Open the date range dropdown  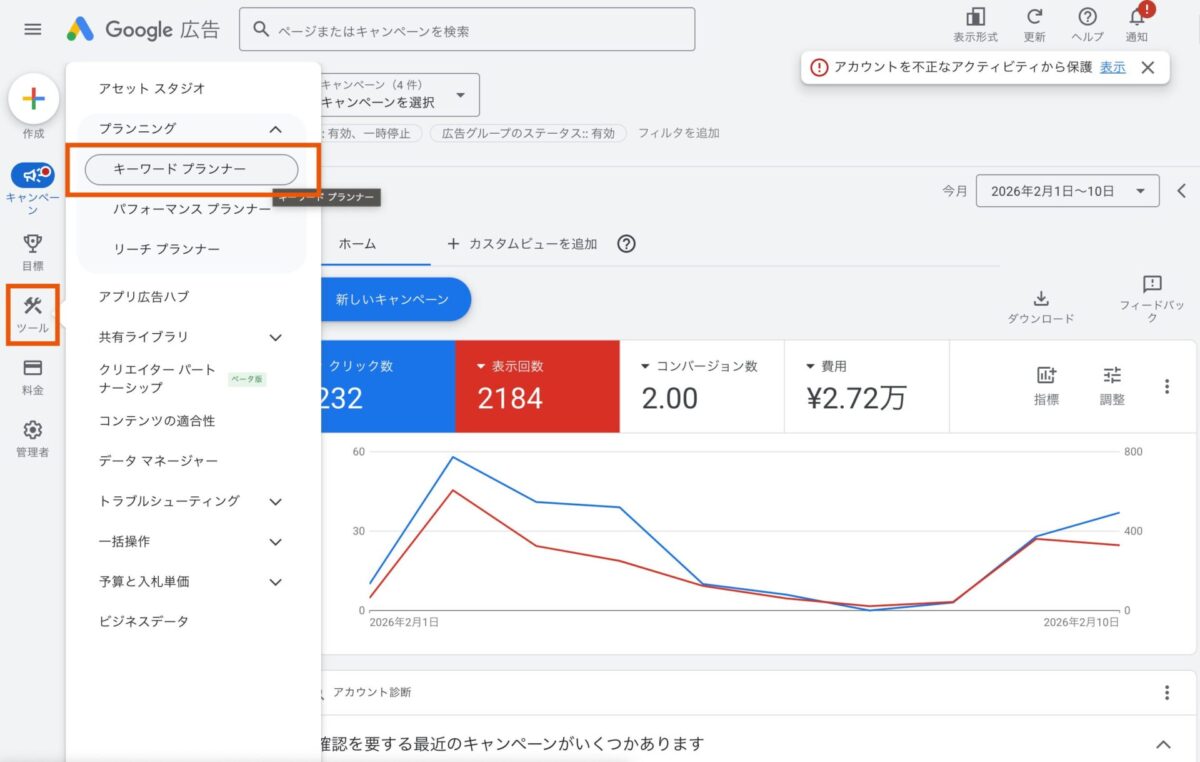[x=1067, y=191]
